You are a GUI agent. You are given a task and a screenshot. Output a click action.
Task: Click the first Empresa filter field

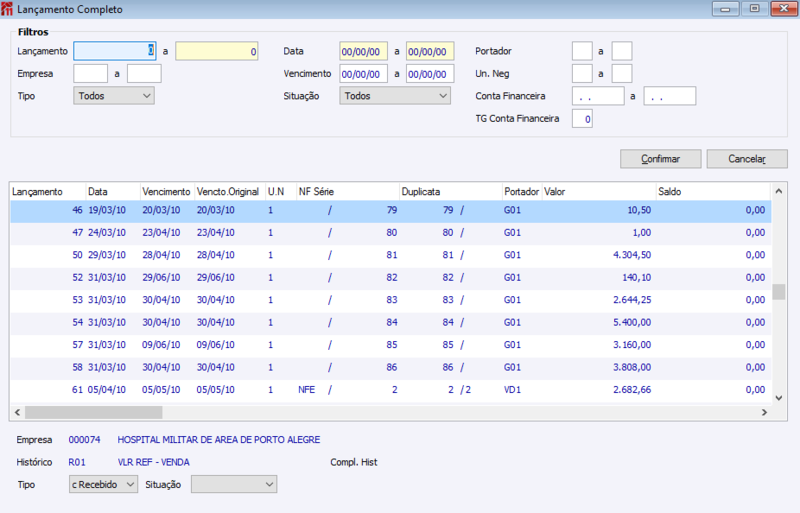90,73
